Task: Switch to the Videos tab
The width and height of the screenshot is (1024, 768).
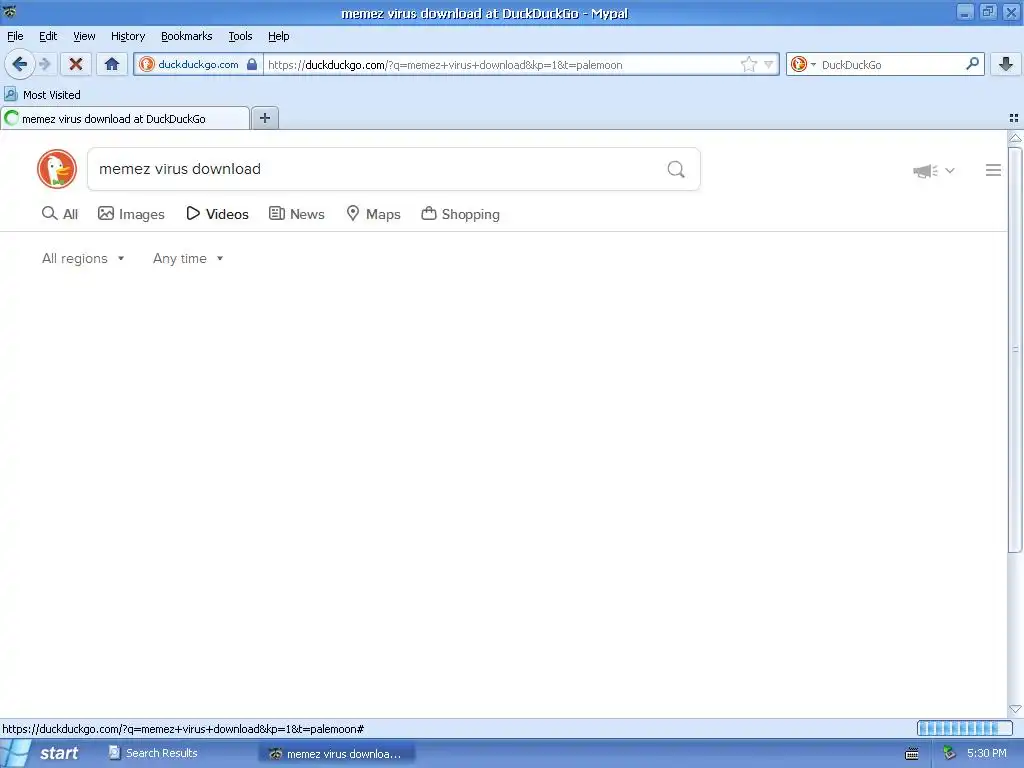Action: tap(217, 214)
